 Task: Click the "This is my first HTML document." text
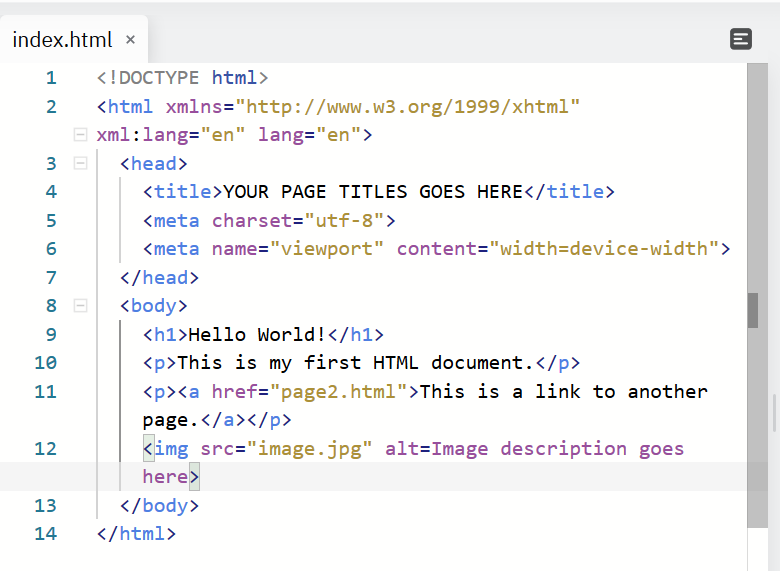[x=356, y=363]
